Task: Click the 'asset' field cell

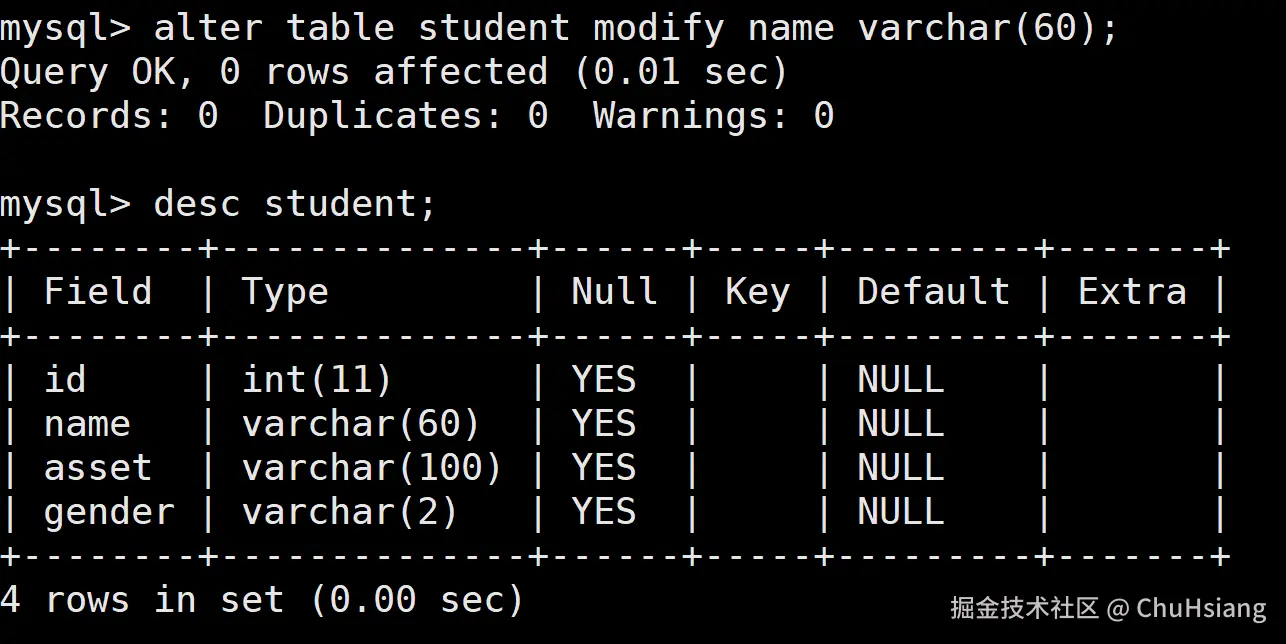Action: pos(98,468)
